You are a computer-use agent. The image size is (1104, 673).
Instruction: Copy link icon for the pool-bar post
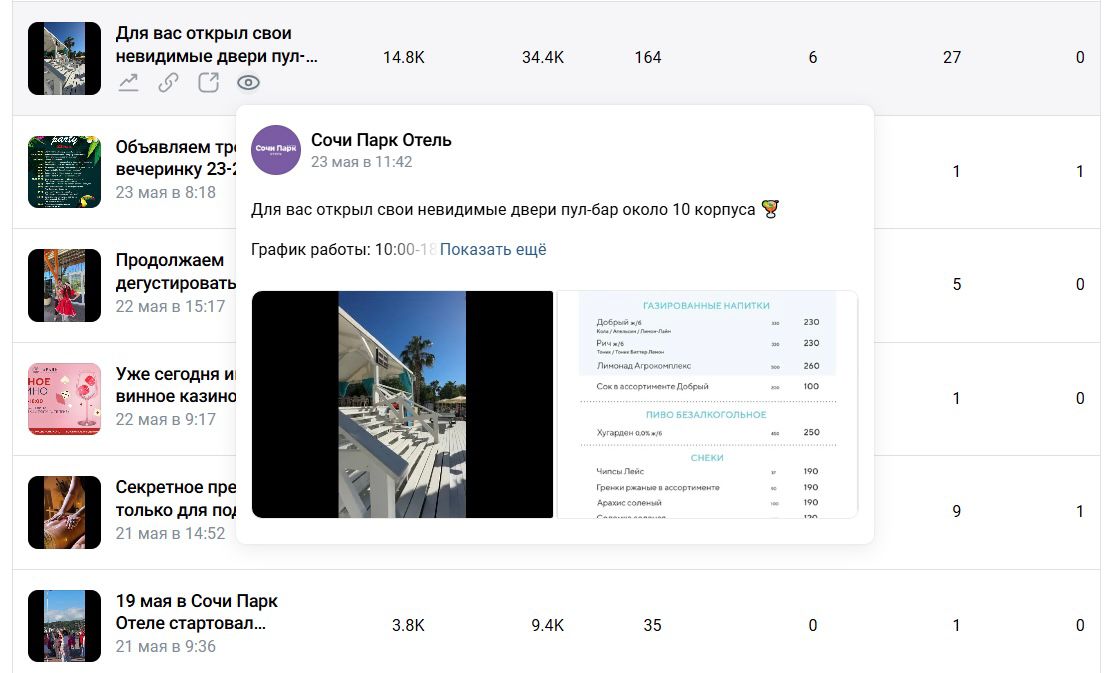[168, 83]
